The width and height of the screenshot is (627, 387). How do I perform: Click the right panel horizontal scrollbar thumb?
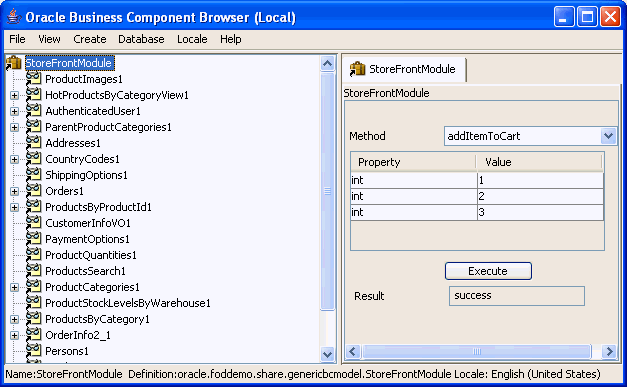click(476, 351)
